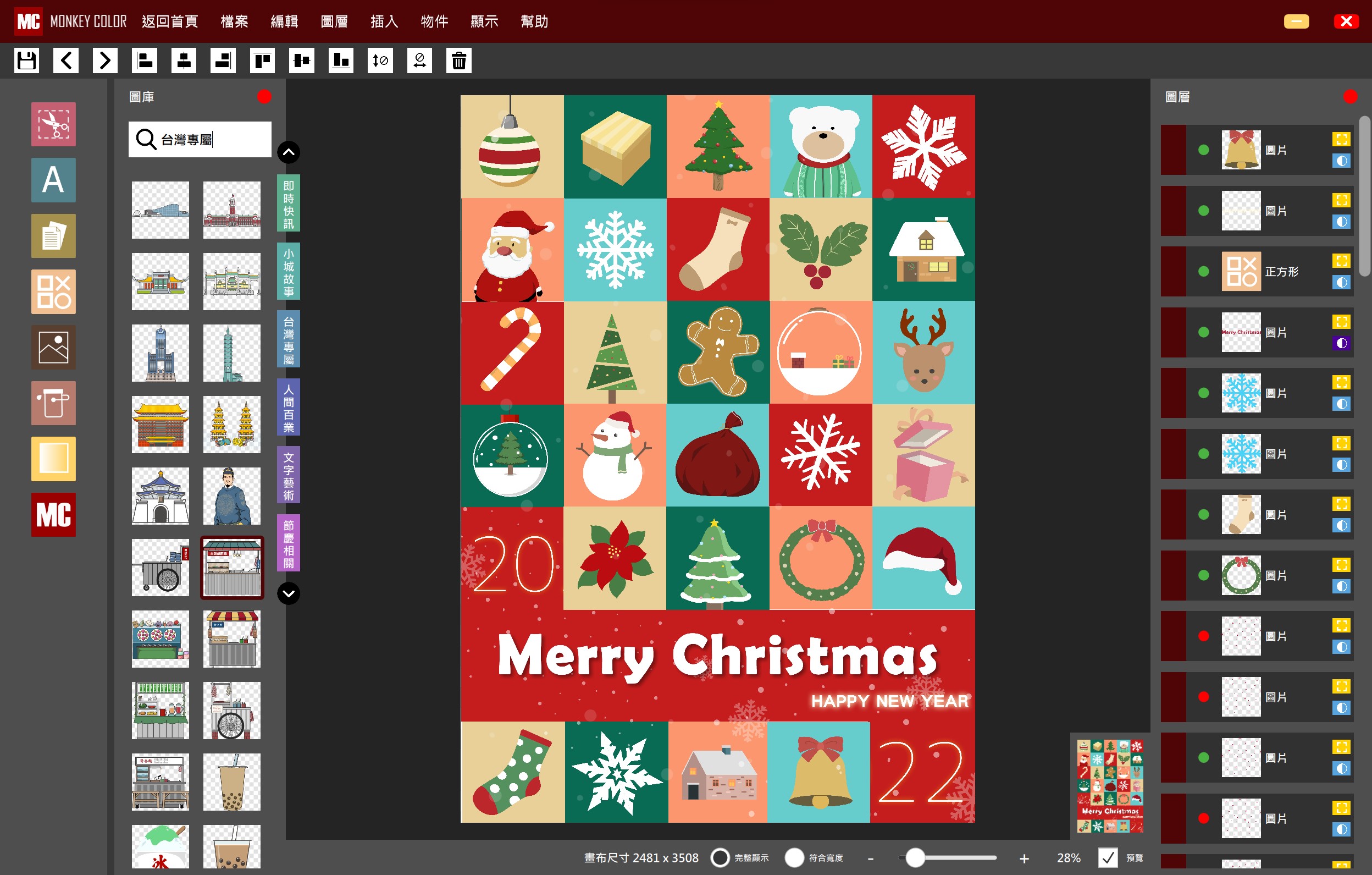Click the gradient background tool icon
1372x875 pixels.
(x=53, y=459)
